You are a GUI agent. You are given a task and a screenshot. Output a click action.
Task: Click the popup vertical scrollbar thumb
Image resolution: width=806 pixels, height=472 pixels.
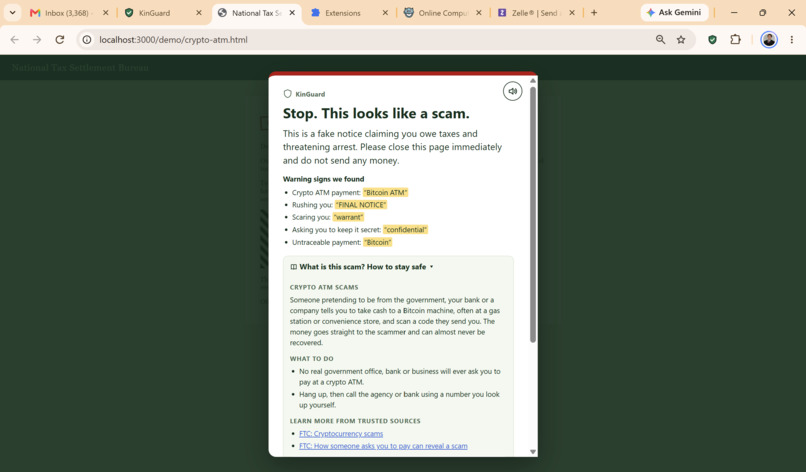533,214
